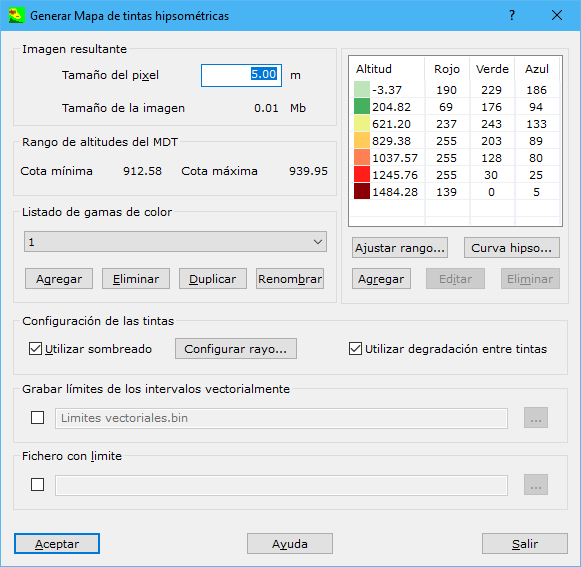Enable Grabar límites vectorialmente checkbox

(37, 418)
